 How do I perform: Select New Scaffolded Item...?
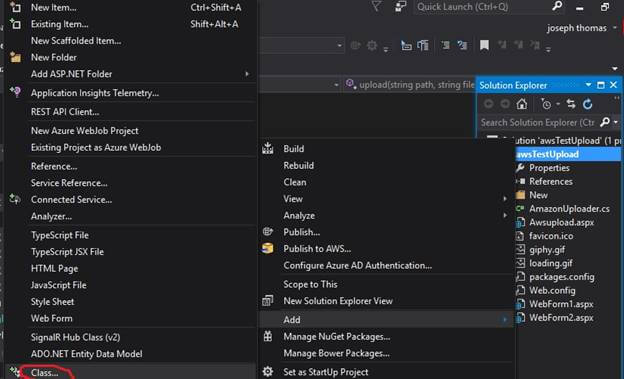point(76,41)
